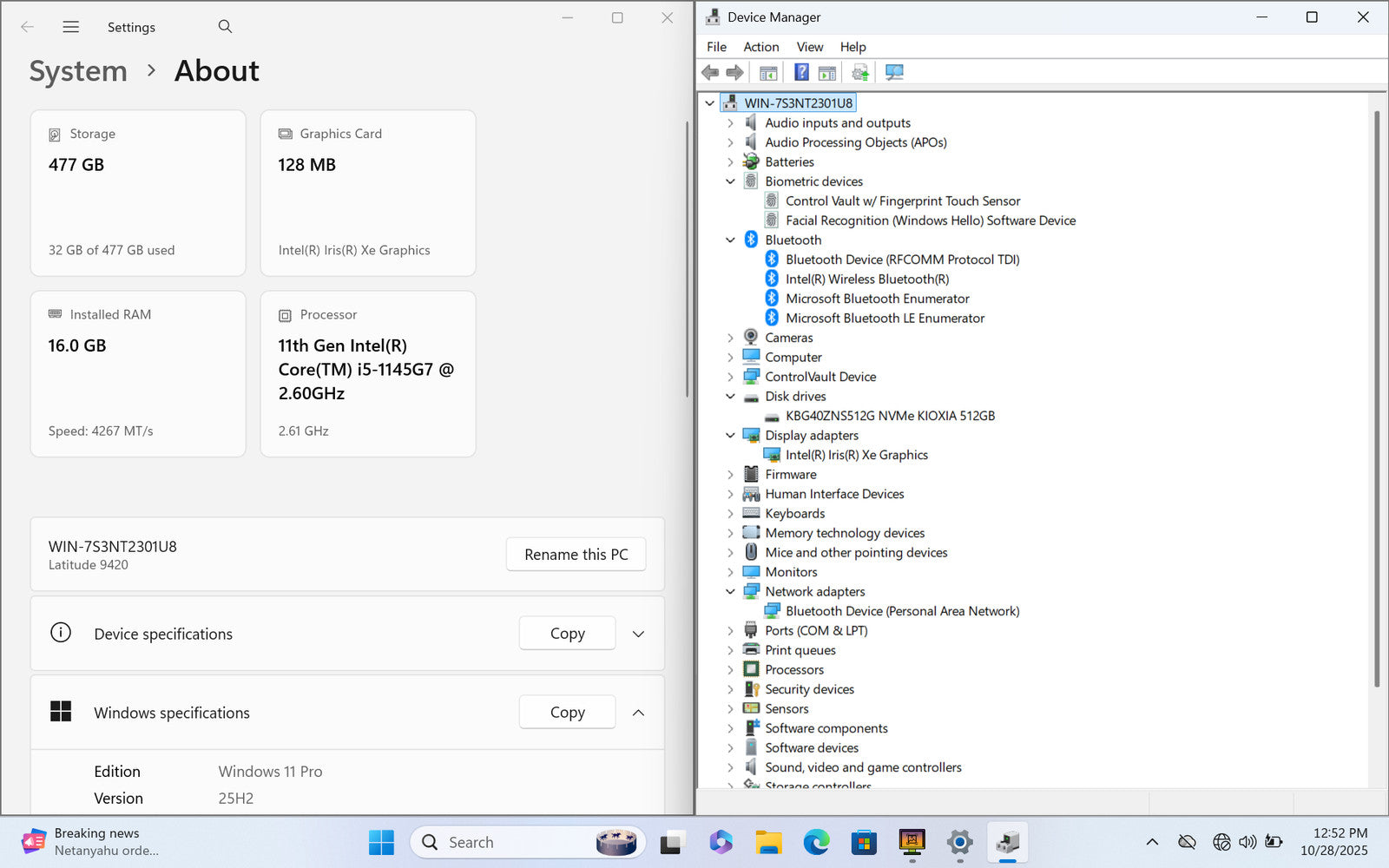
Task: Open Breaking news widget on the taskbar
Action: pyautogui.click(x=90, y=842)
